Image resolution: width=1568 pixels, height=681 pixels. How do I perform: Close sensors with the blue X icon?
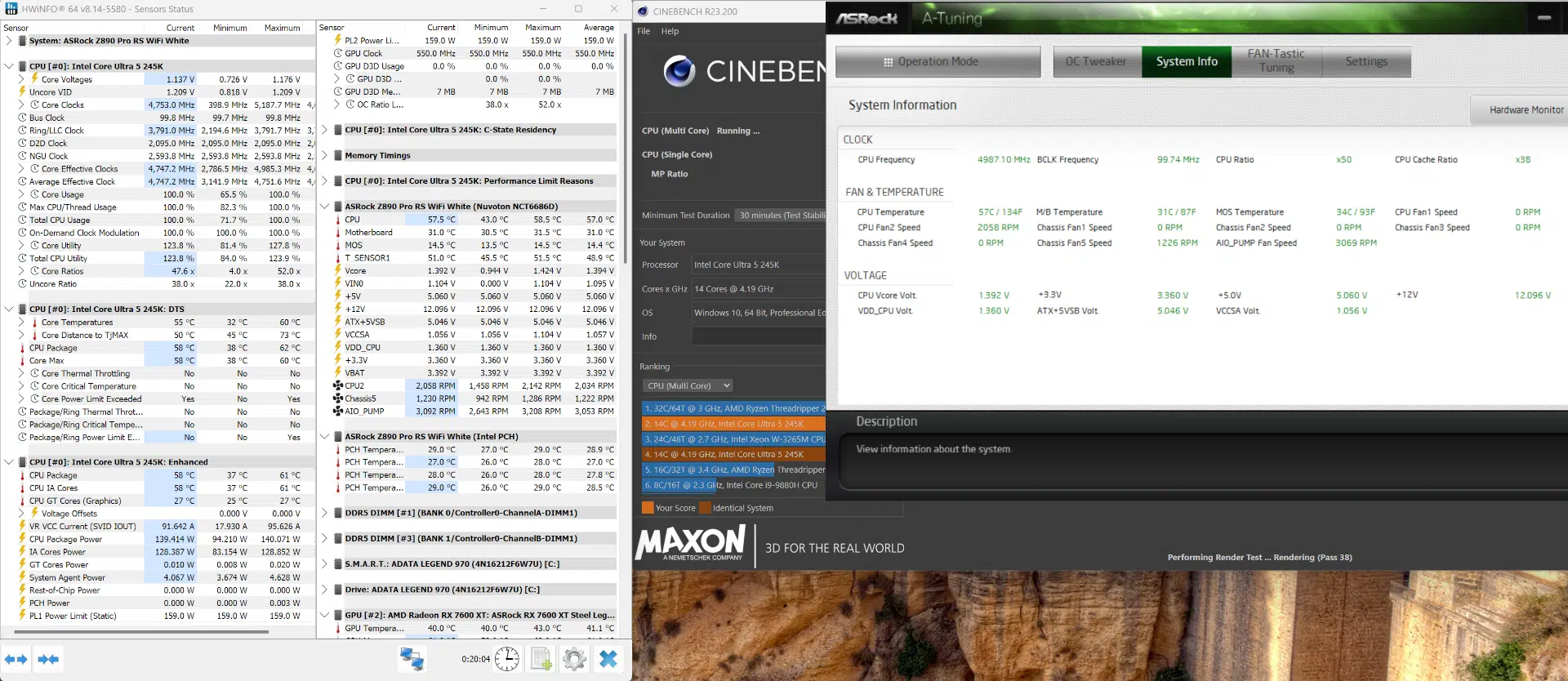pos(608,659)
